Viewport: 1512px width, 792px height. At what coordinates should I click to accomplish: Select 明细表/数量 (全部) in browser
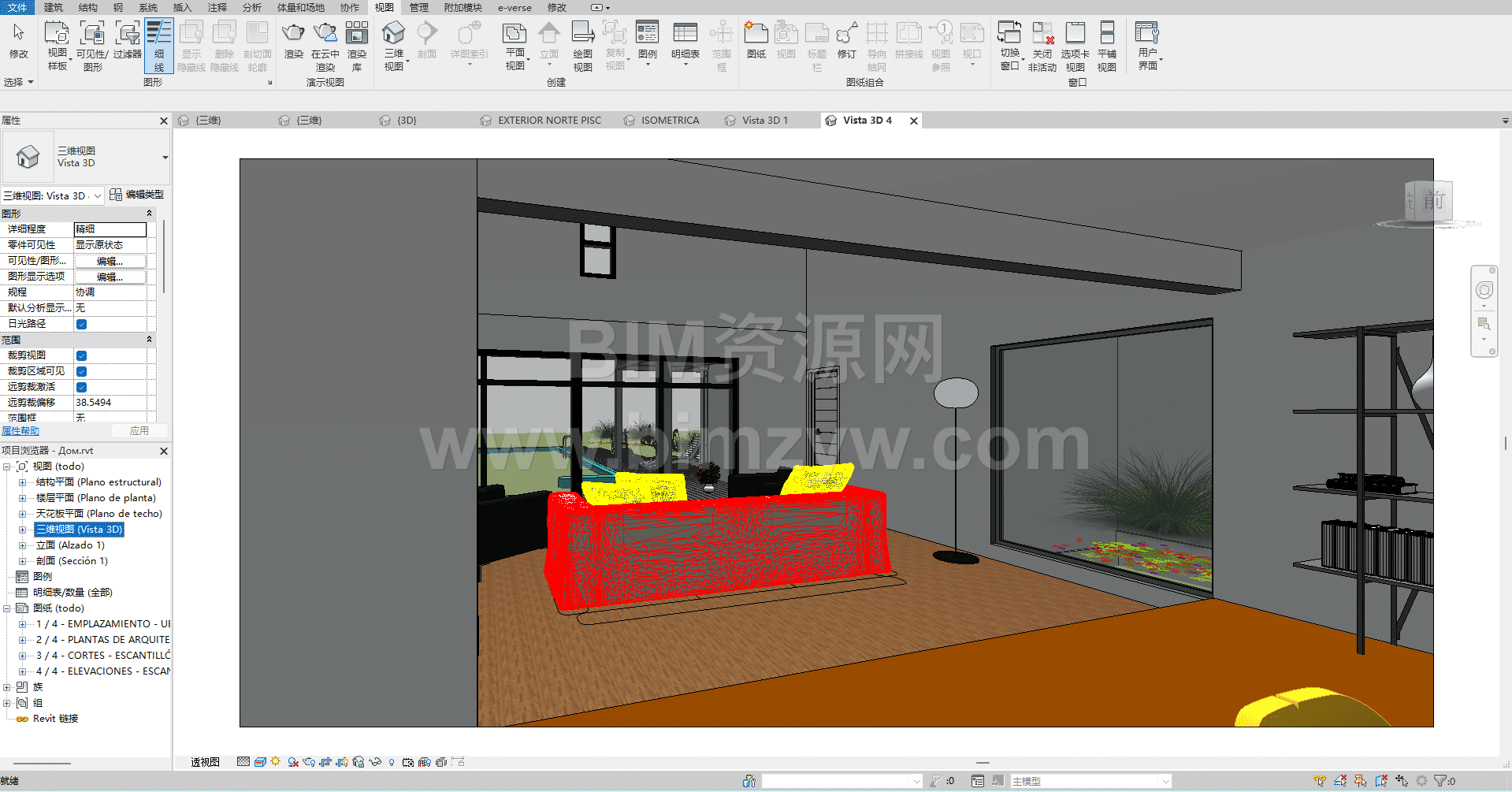(72, 593)
